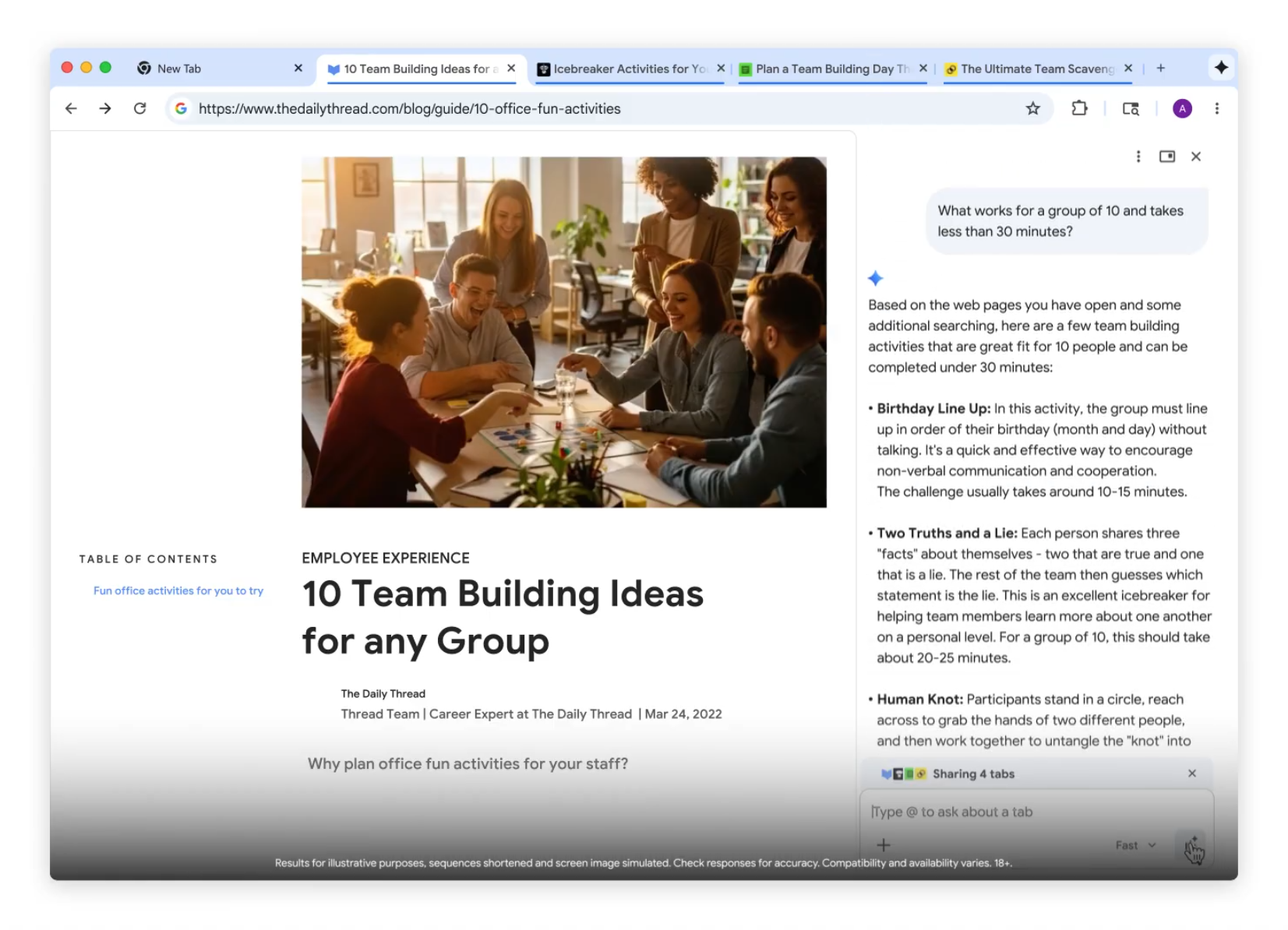Reload the page using refresh icon

tap(140, 108)
